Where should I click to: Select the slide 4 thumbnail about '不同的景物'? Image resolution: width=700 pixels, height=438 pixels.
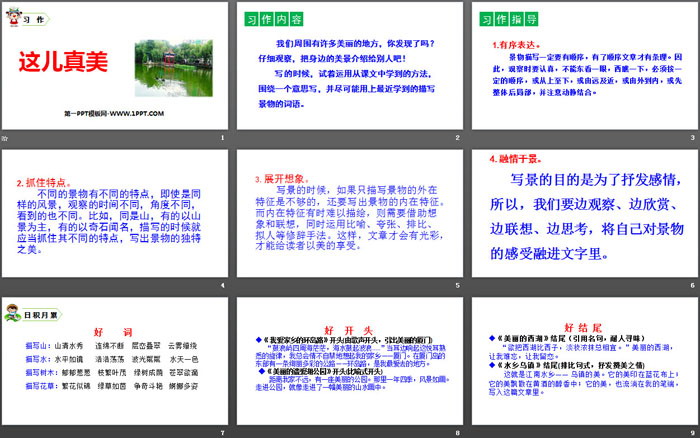point(115,213)
